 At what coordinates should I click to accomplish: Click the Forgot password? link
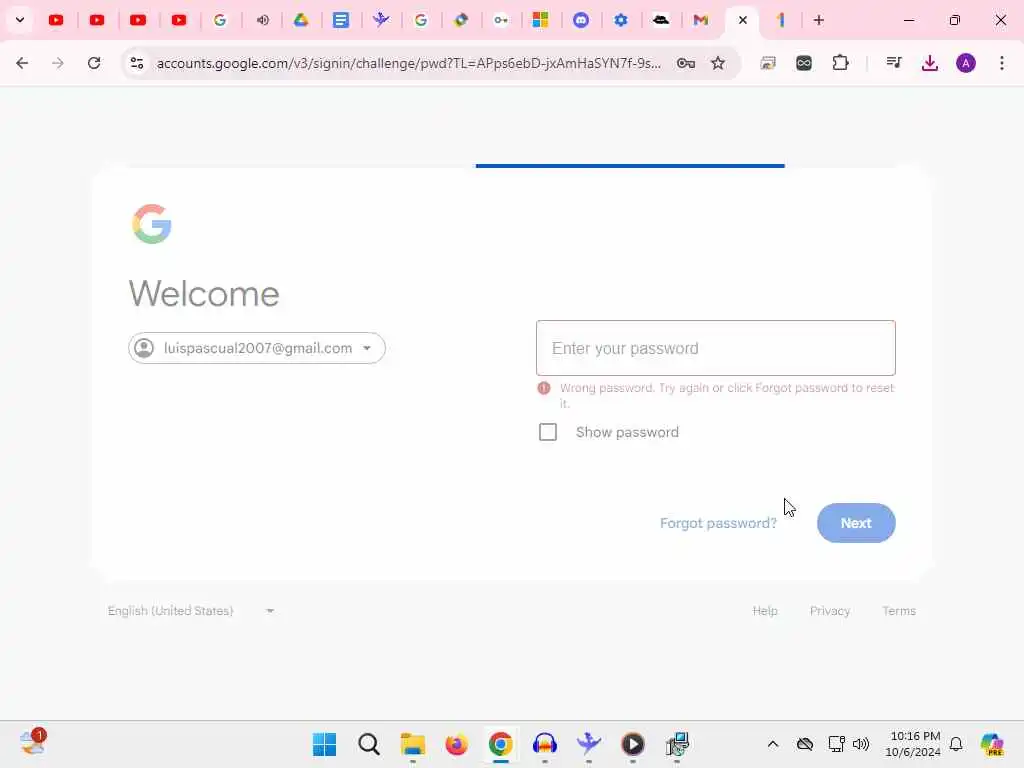(x=718, y=523)
